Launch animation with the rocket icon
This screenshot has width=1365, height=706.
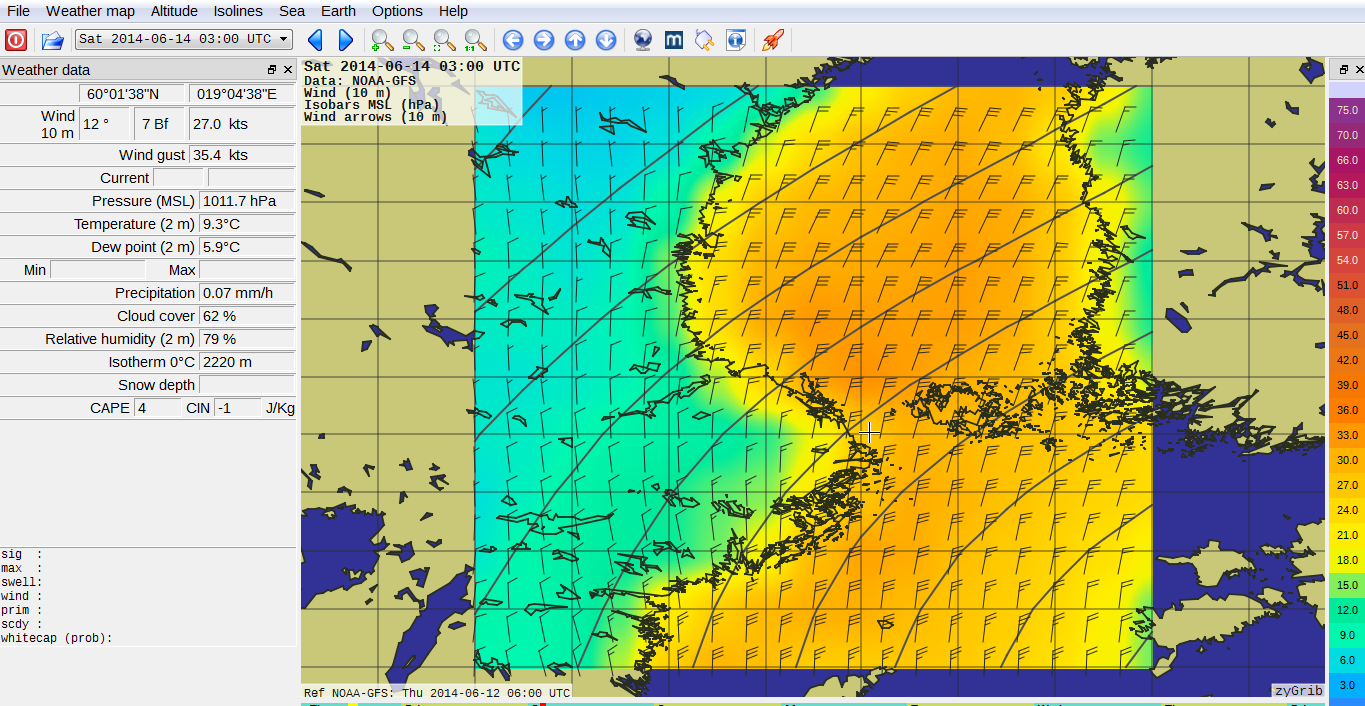(x=772, y=40)
